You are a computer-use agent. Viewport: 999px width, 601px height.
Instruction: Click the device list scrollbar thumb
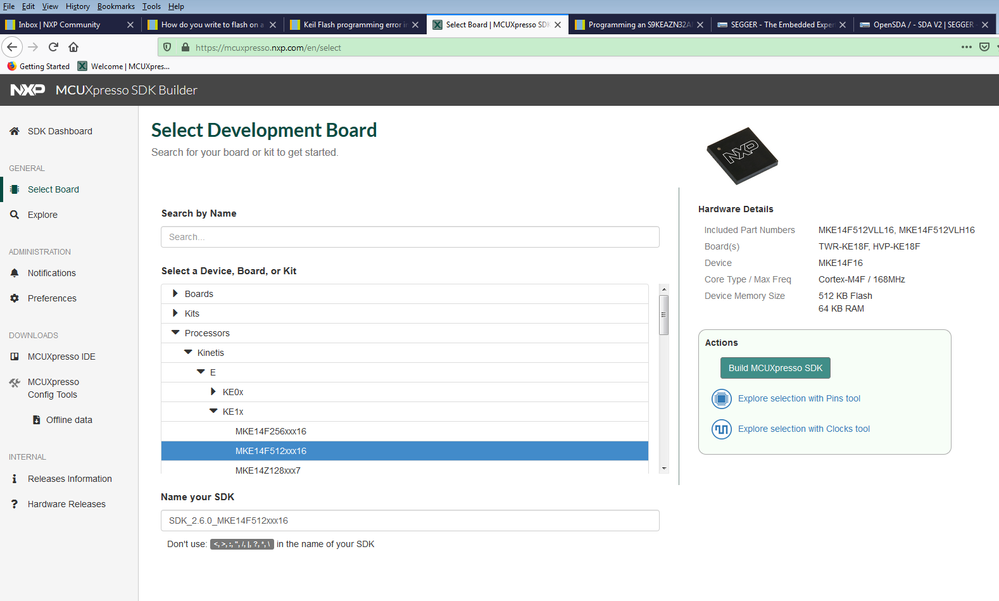[x=664, y=315]
